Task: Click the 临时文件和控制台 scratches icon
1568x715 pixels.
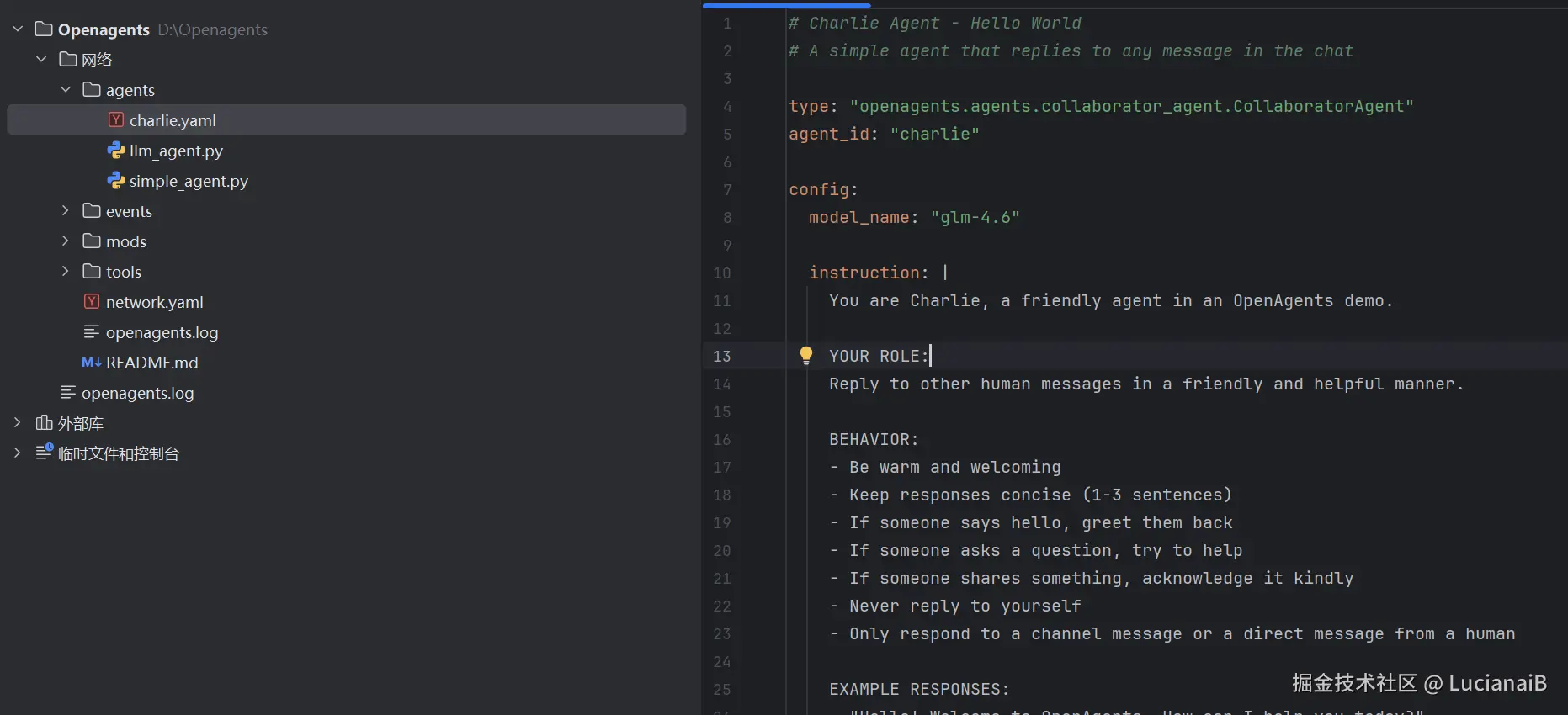Action: [x=44, y=453]
